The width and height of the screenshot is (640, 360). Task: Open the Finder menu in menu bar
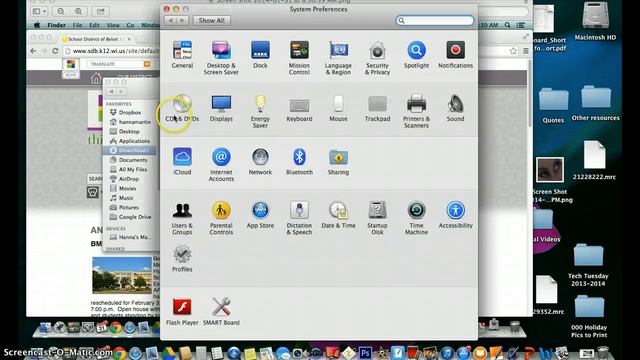tap(56, 25)
